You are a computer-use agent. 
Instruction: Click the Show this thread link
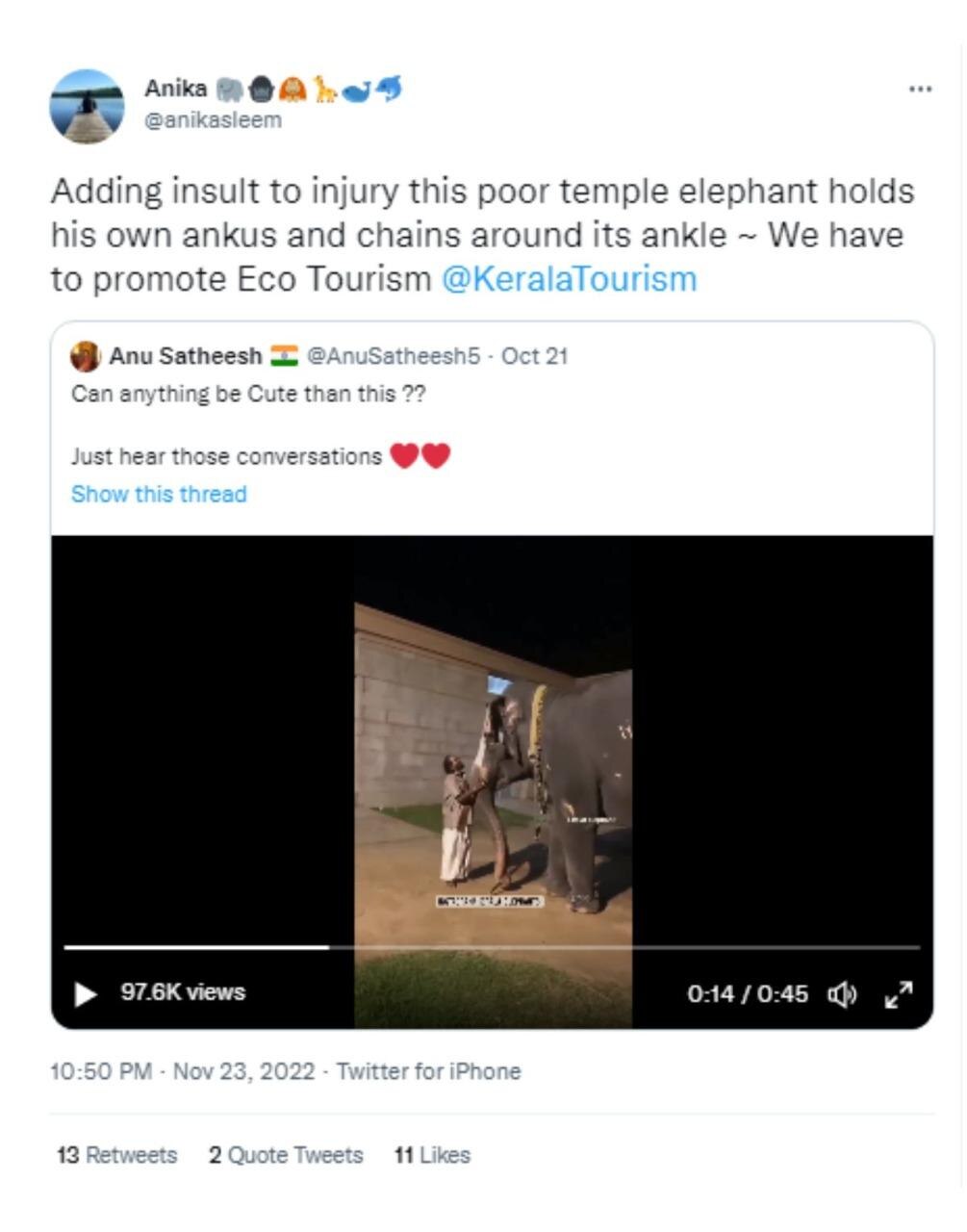(x=159, y=494)
